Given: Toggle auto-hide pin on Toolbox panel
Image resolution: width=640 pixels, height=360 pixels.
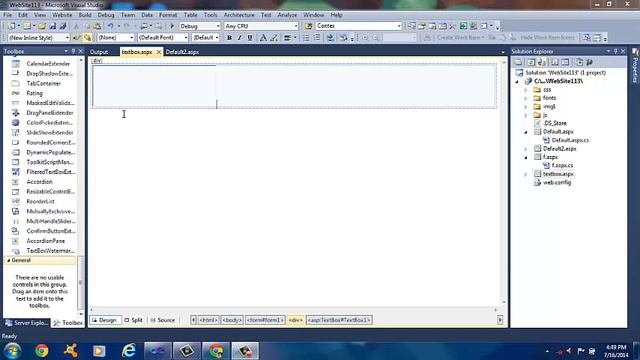Looking at the screenshot, I should (73, 51).
